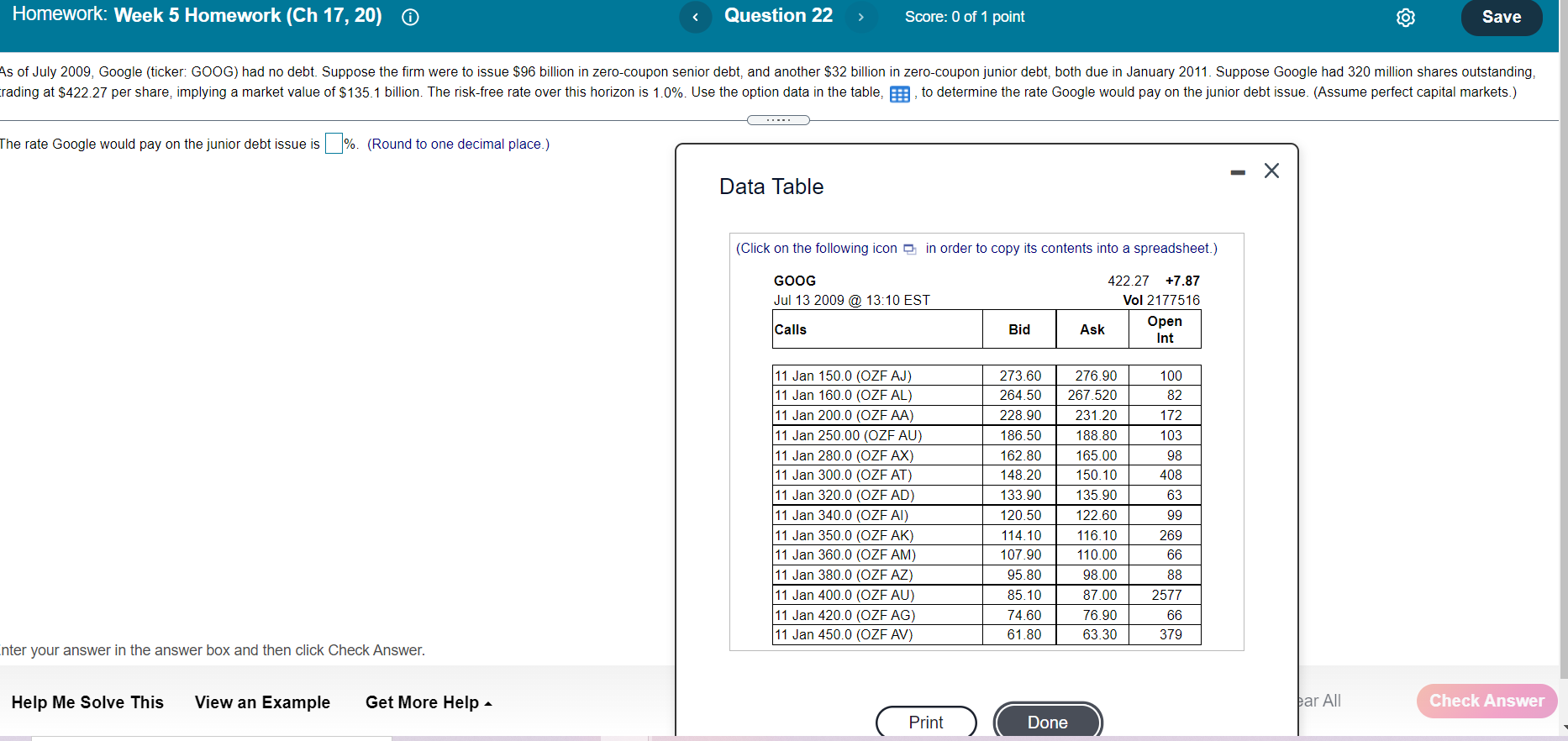This screenshot has width=1568, height=741.
Task: Select row 11 Jan 450.0 (OZF AV)
Action: click(987, 635)
